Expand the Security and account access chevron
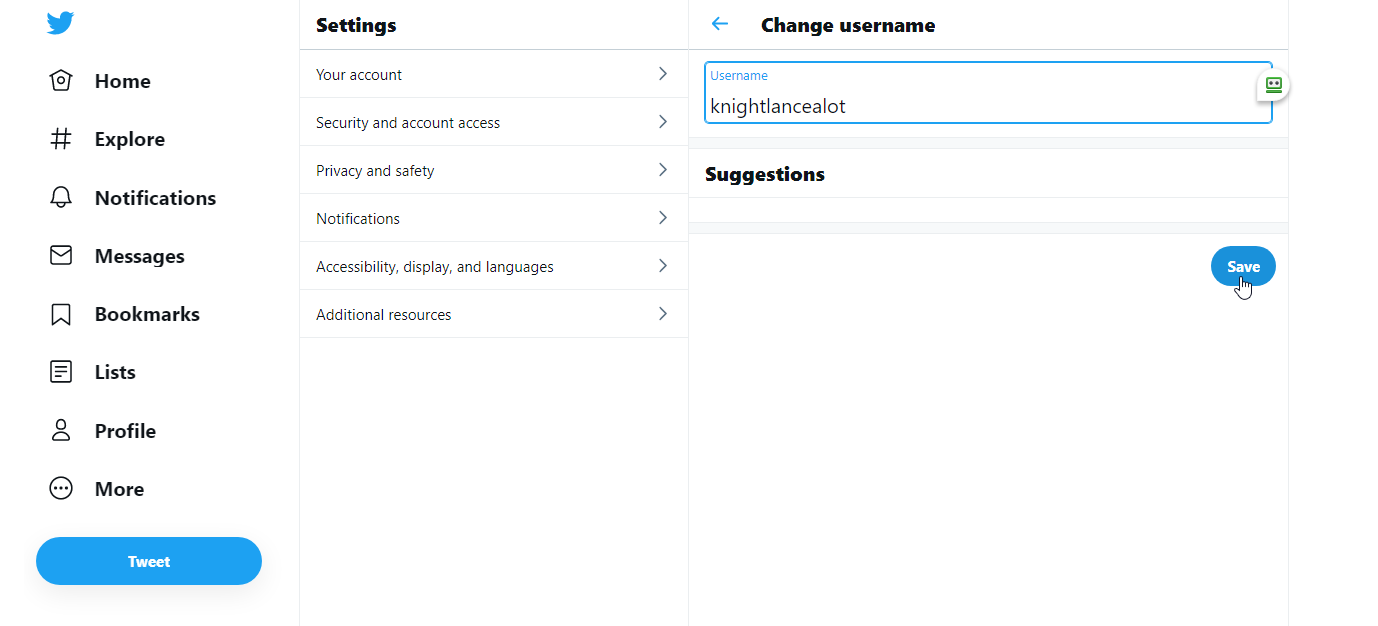 click(x=662, y=122)
